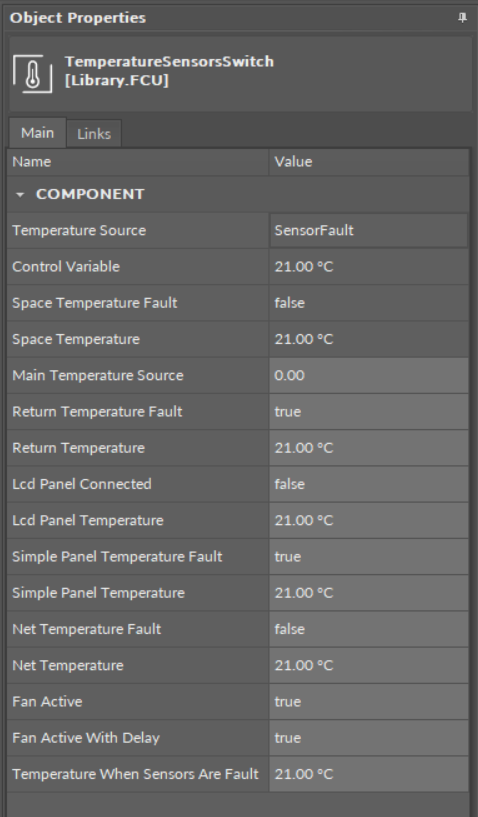The image size is (478, 817).
Task: Toggle the Net Temperature Fault value
Action: [369, 629]
